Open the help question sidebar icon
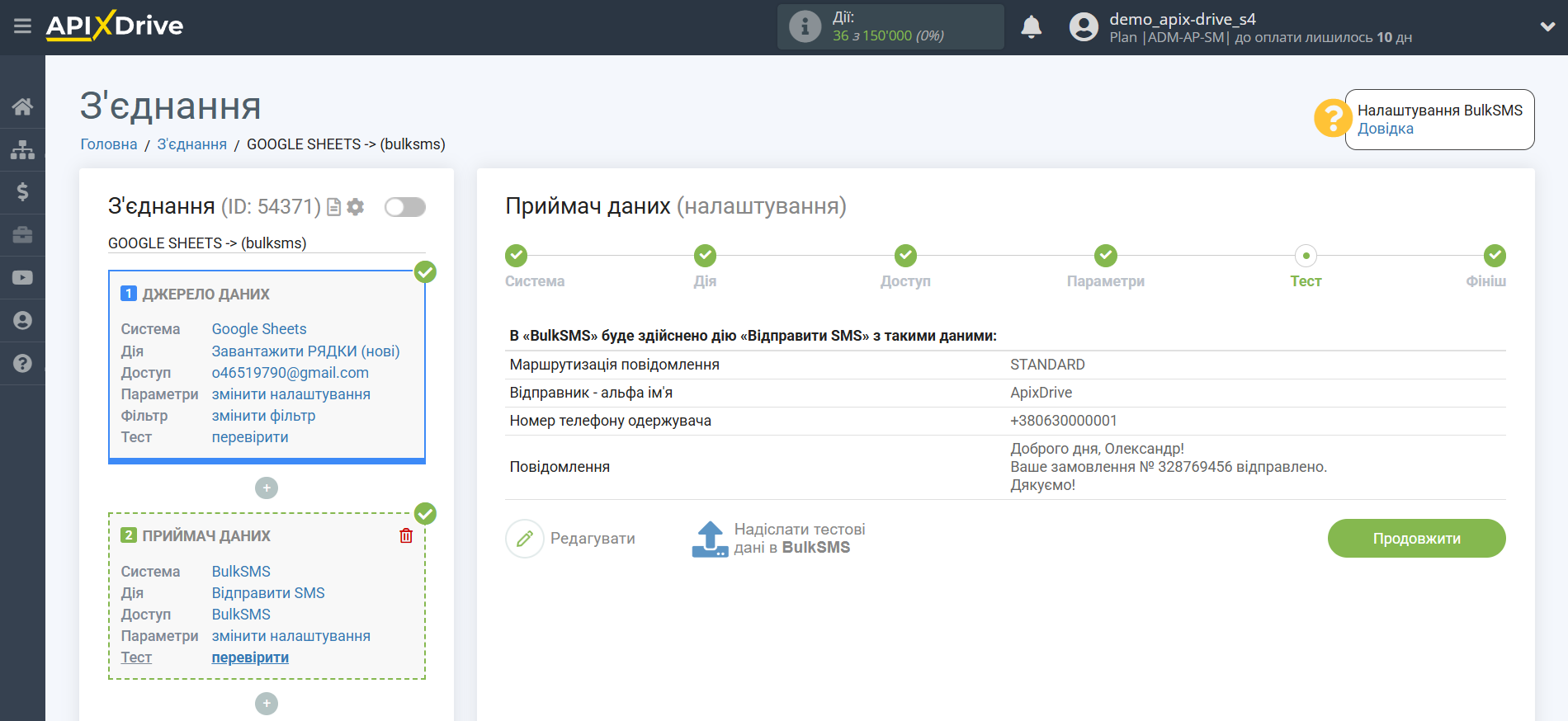The width and height of the screenshot is (1568, 721). point(22,364)
